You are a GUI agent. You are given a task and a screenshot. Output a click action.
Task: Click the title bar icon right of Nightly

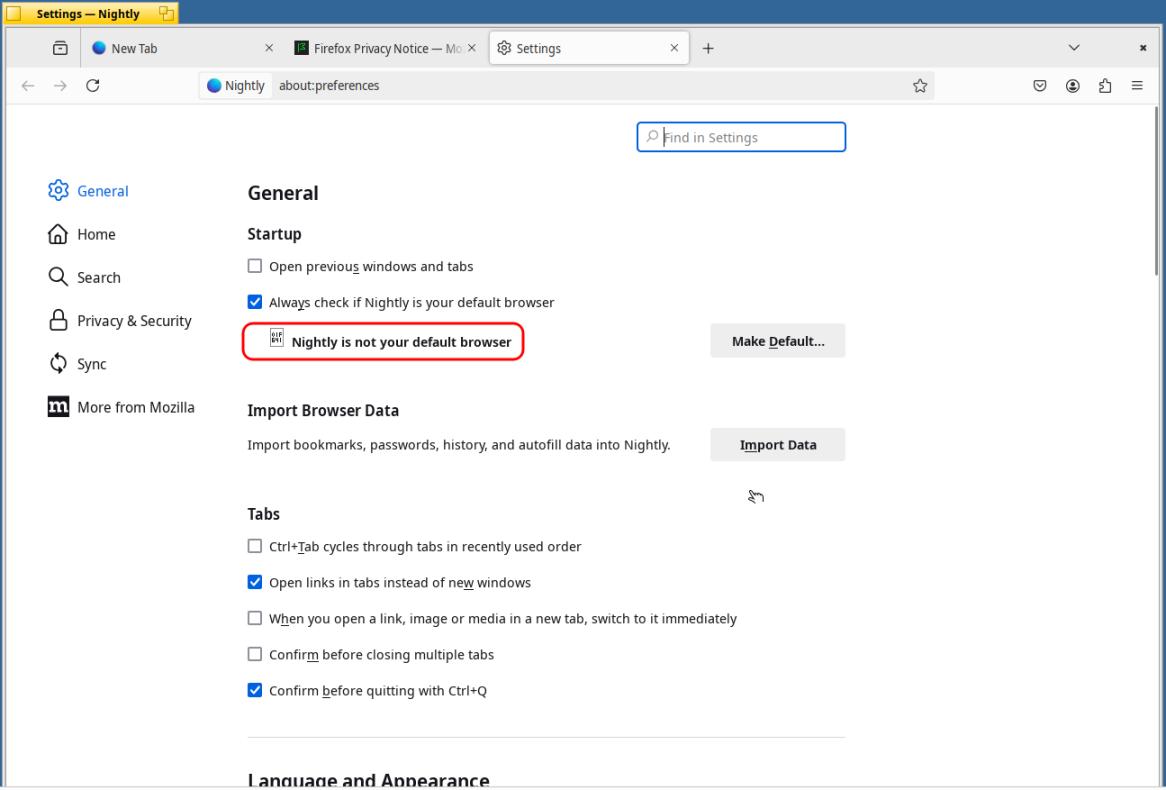(167, 13)
